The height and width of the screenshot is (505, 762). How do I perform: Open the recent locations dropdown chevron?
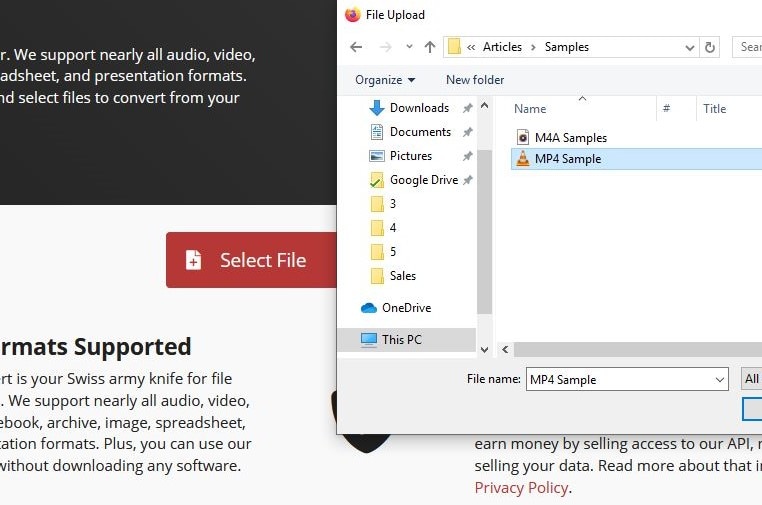click(x=409, y=47)
